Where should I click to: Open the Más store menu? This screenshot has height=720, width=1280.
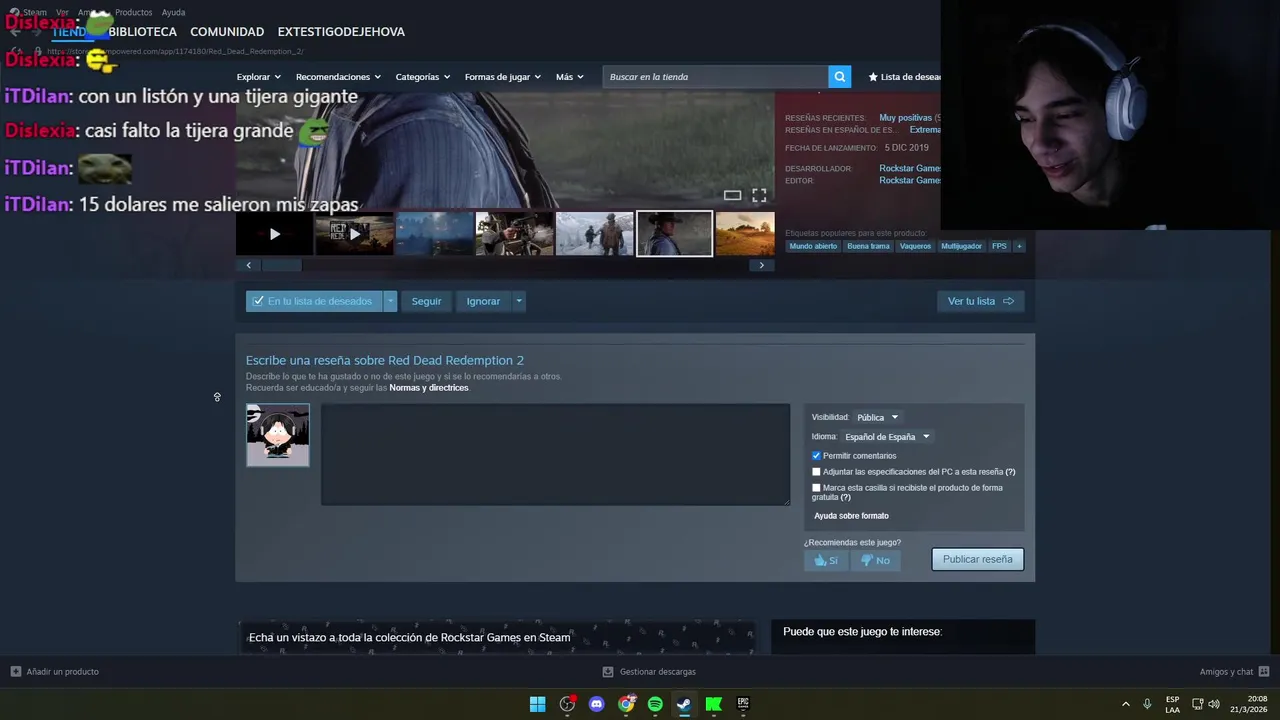click(570, 77)
